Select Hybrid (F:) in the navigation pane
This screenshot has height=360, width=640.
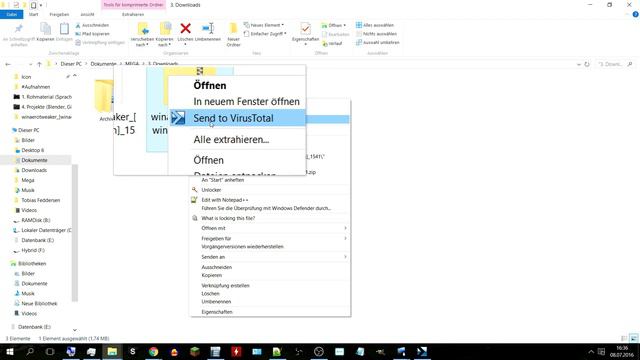click(33, 250)
